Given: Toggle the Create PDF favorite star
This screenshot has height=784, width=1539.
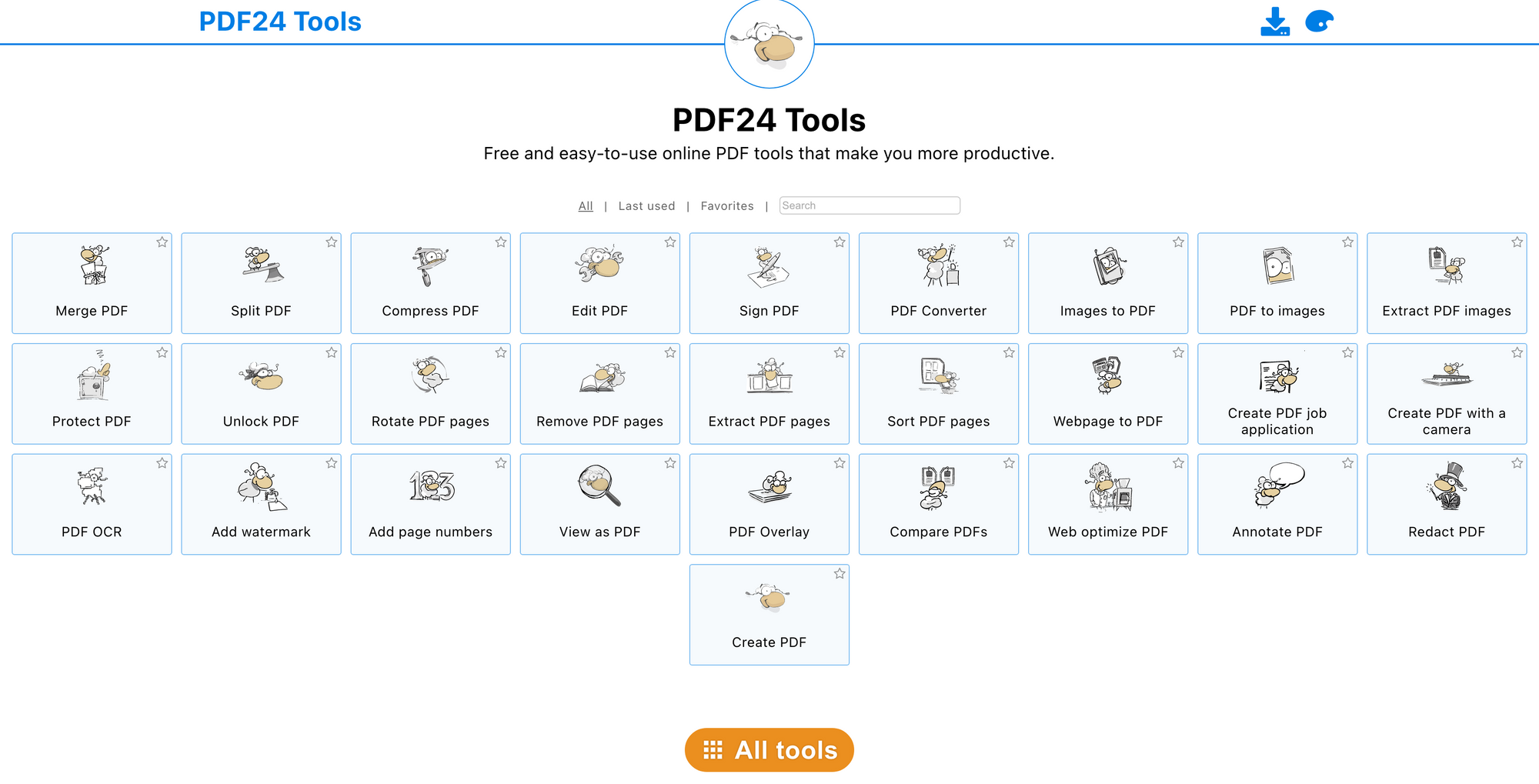Looking at the screenshot, I should click(x=840, y=574).
